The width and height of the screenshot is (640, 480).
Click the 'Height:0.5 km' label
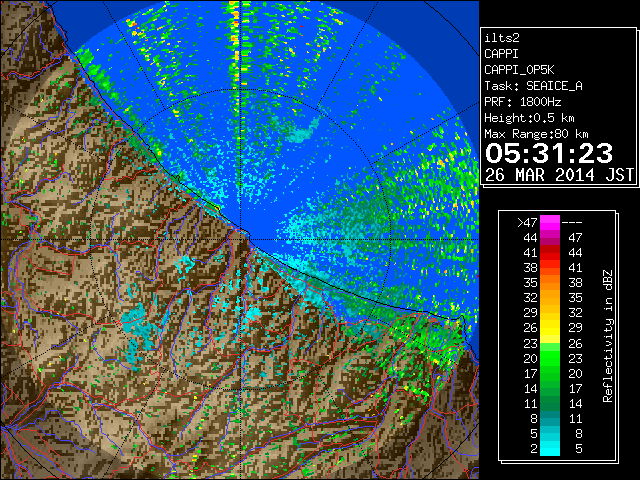pyautogui.click(x=529, y=118)
